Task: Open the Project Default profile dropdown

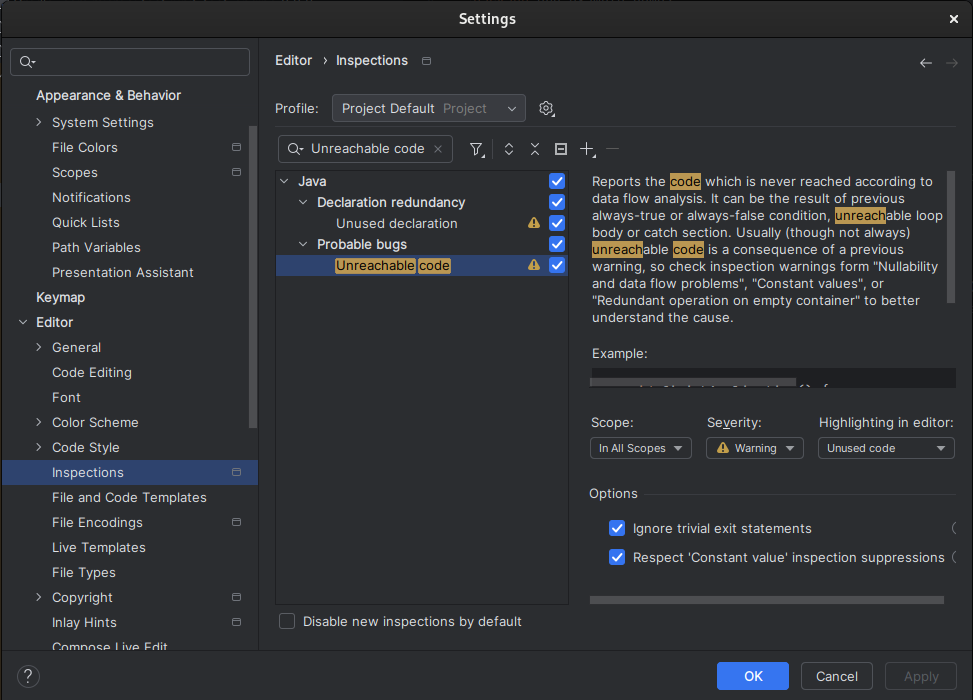Action: [429, 108]
